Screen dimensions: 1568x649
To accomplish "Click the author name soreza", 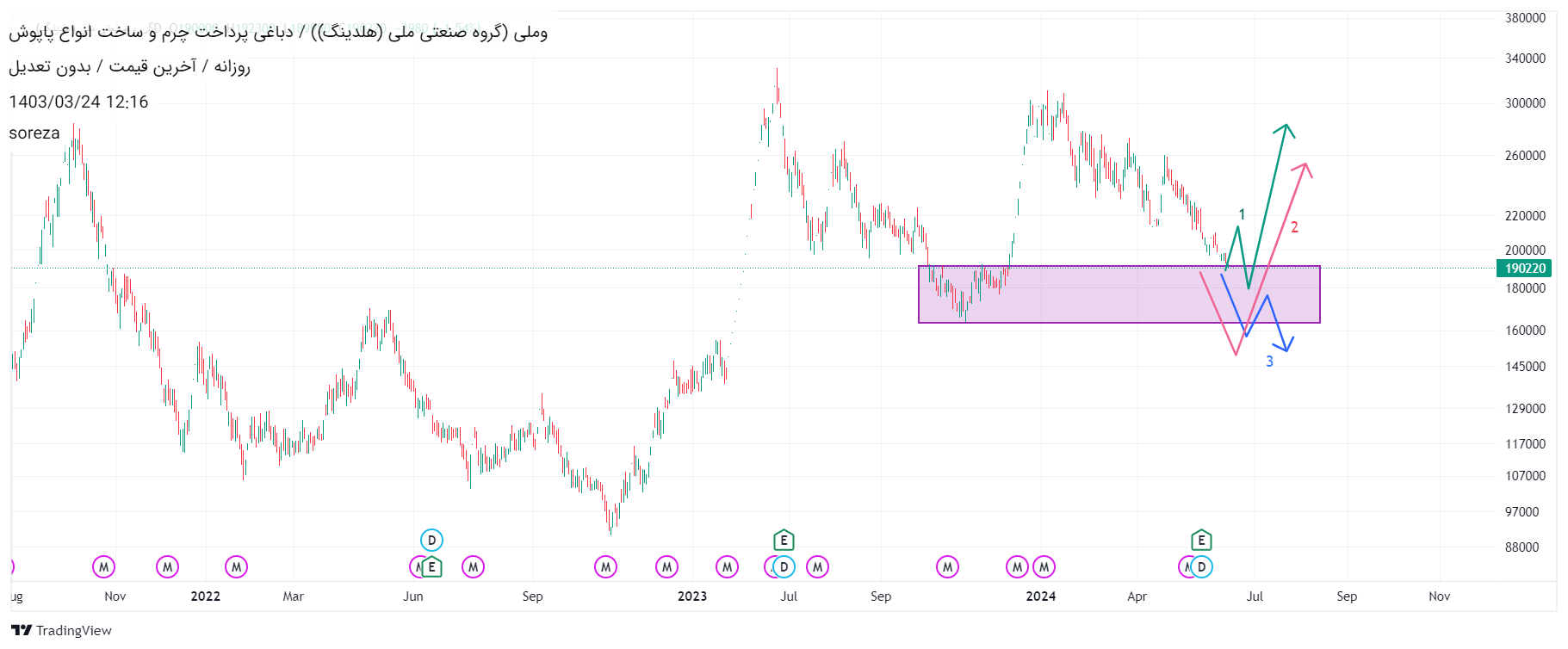I will pos(34,133).
